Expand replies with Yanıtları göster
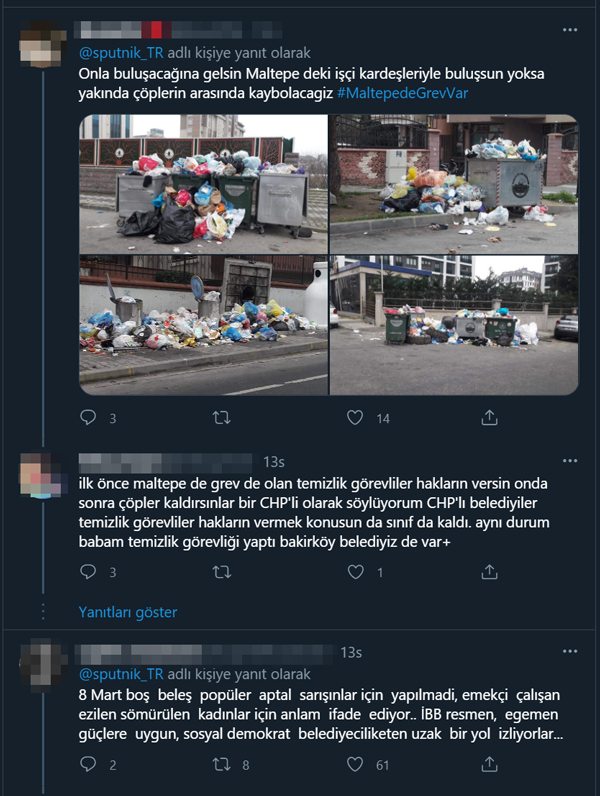The height and width of the screenshot is (796, 600). [128, 612]
